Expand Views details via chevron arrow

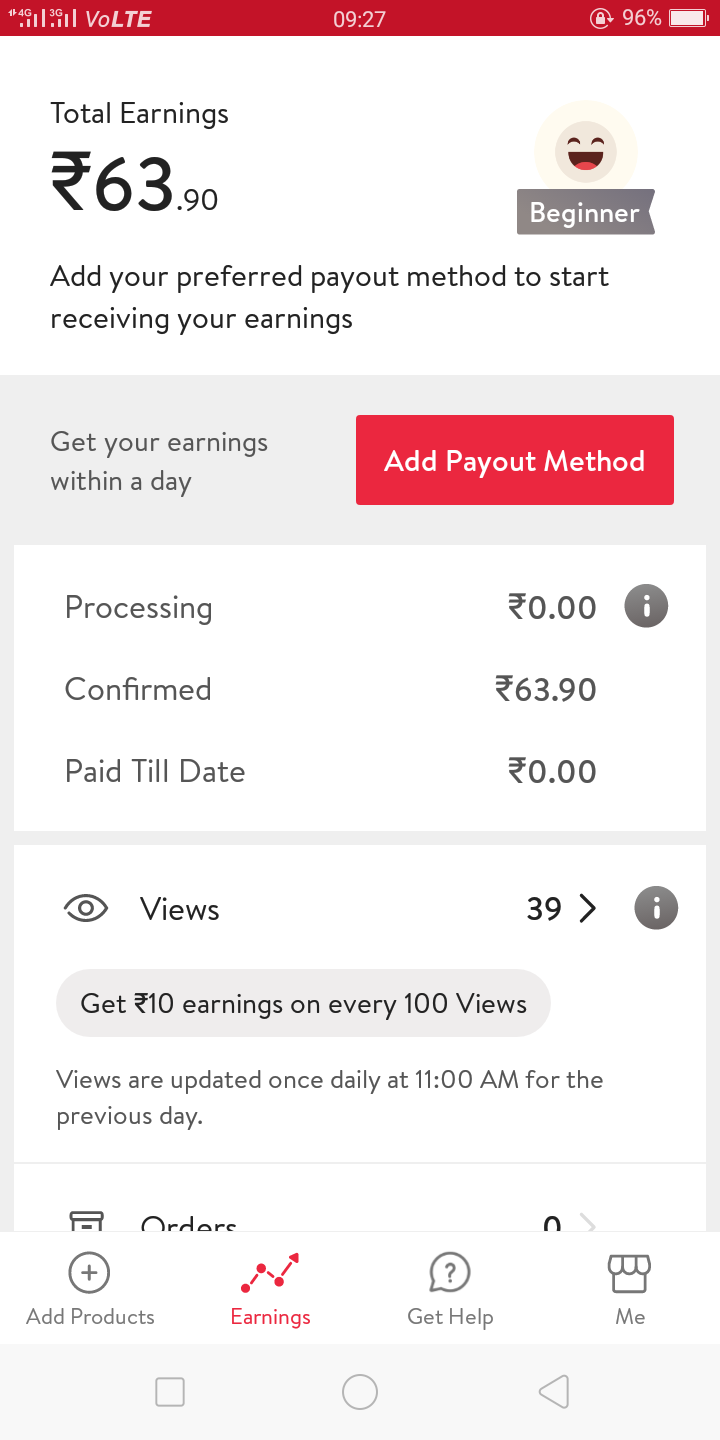[588, 908]
